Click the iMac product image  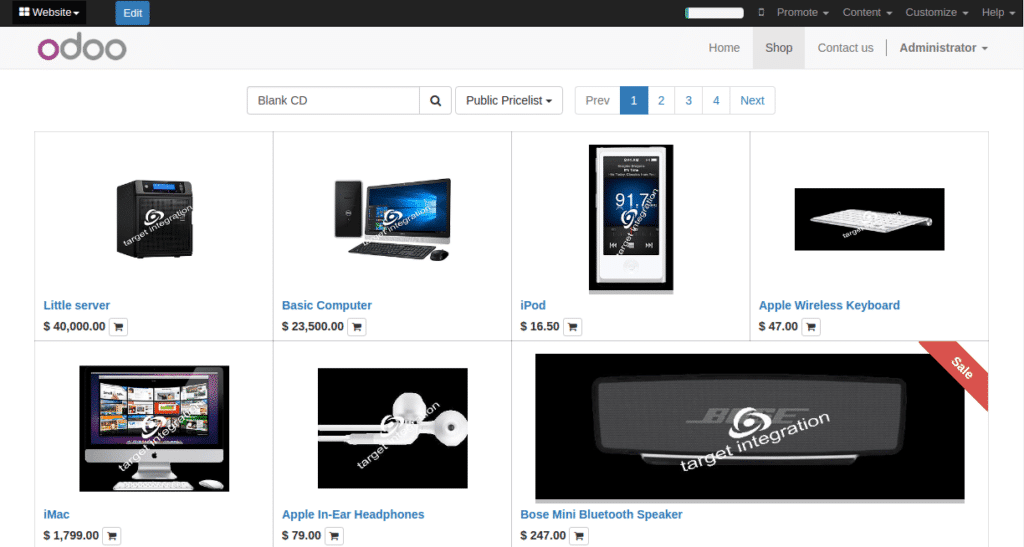click(x=154, y=428)
